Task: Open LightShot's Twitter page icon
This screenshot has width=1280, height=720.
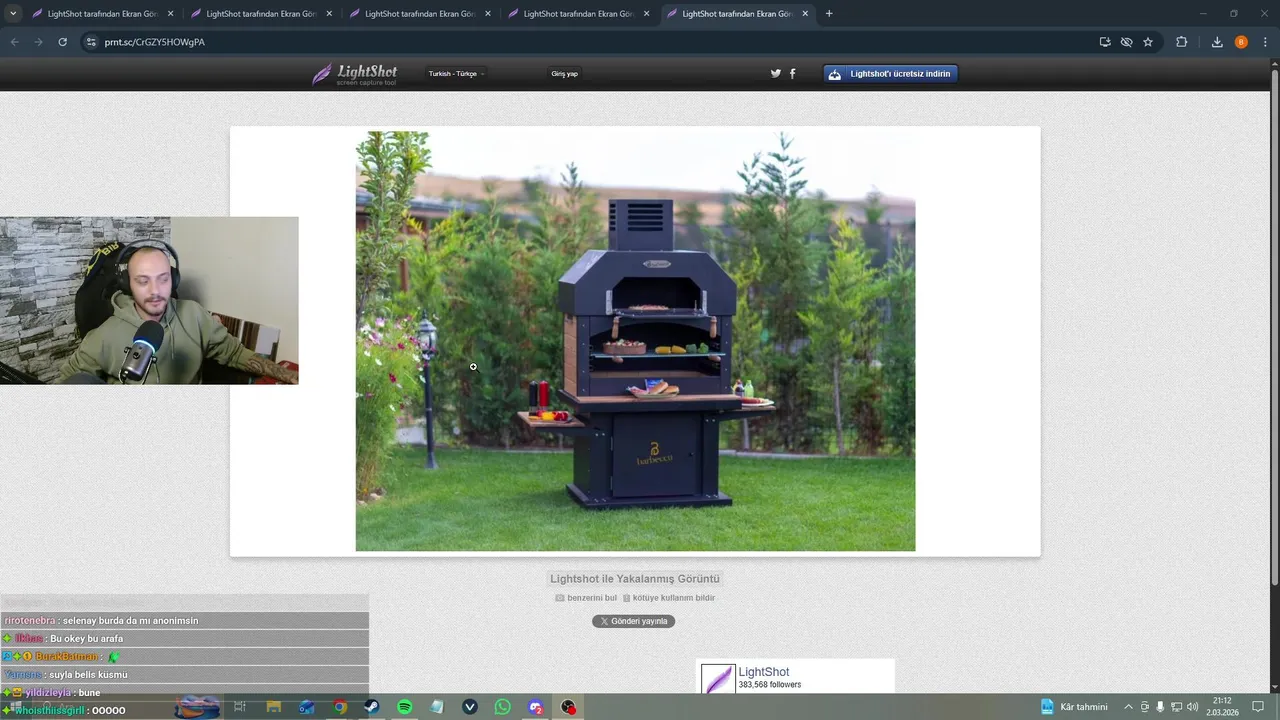Action: pyautogui.click(x=775, y=73)
